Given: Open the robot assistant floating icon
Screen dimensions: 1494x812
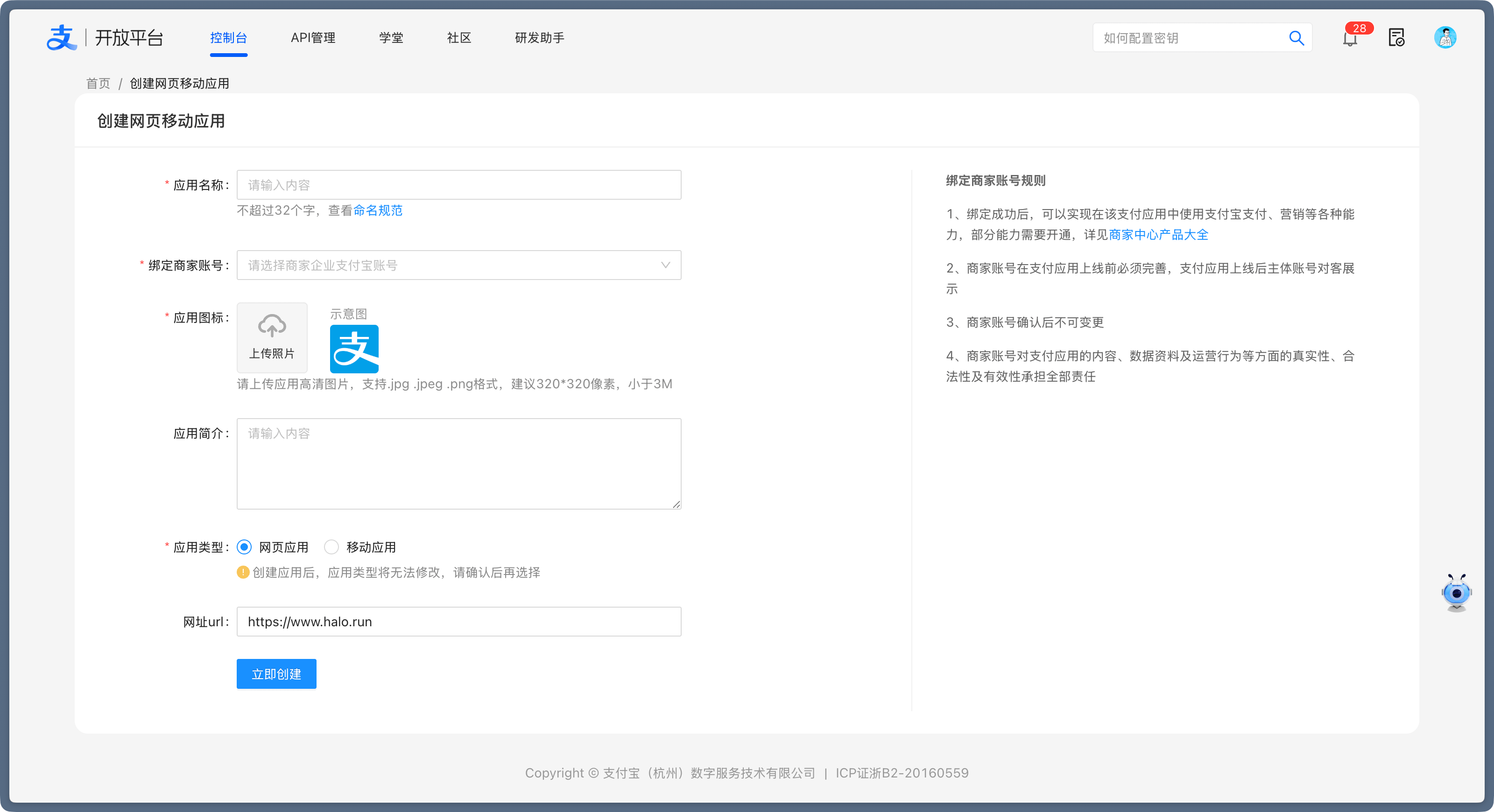Looking at the screenshot, I should [1456, 593].
